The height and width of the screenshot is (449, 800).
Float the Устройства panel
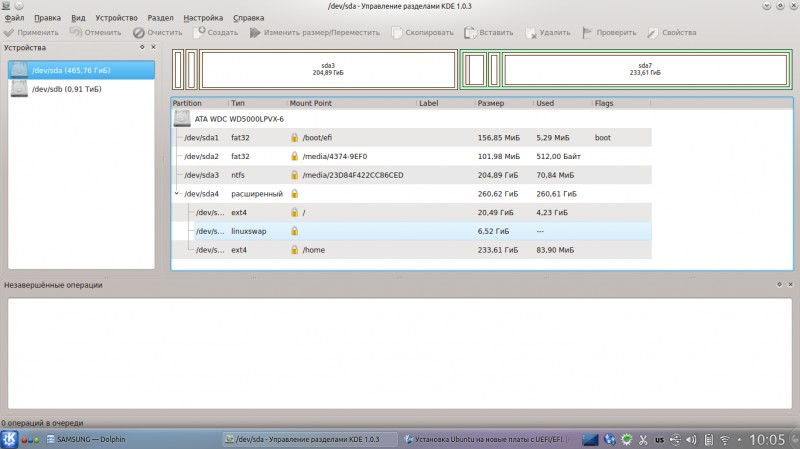[142, 47]
